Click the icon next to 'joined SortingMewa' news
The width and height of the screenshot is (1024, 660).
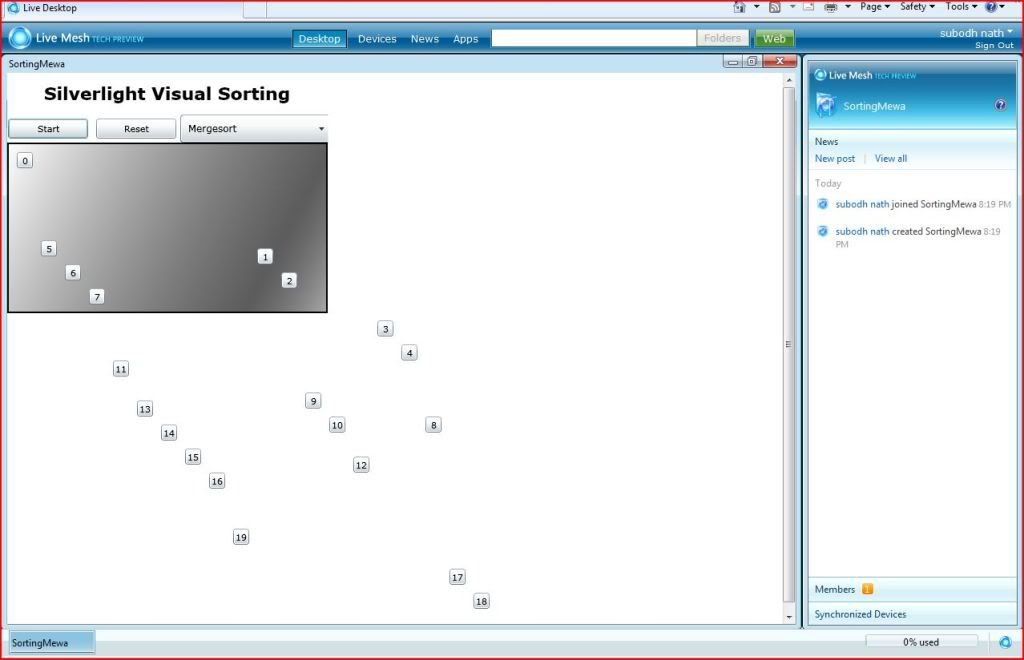(823, 204)
